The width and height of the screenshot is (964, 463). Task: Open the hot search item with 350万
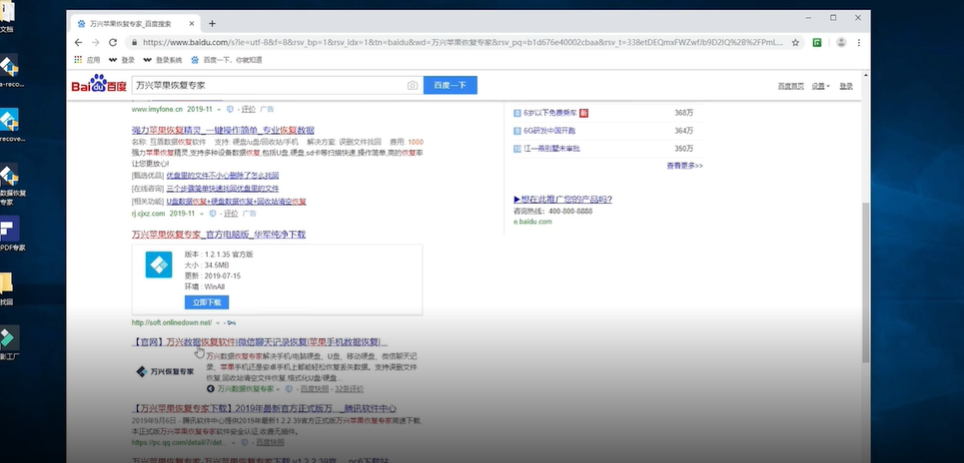click(x=551, y=148)
